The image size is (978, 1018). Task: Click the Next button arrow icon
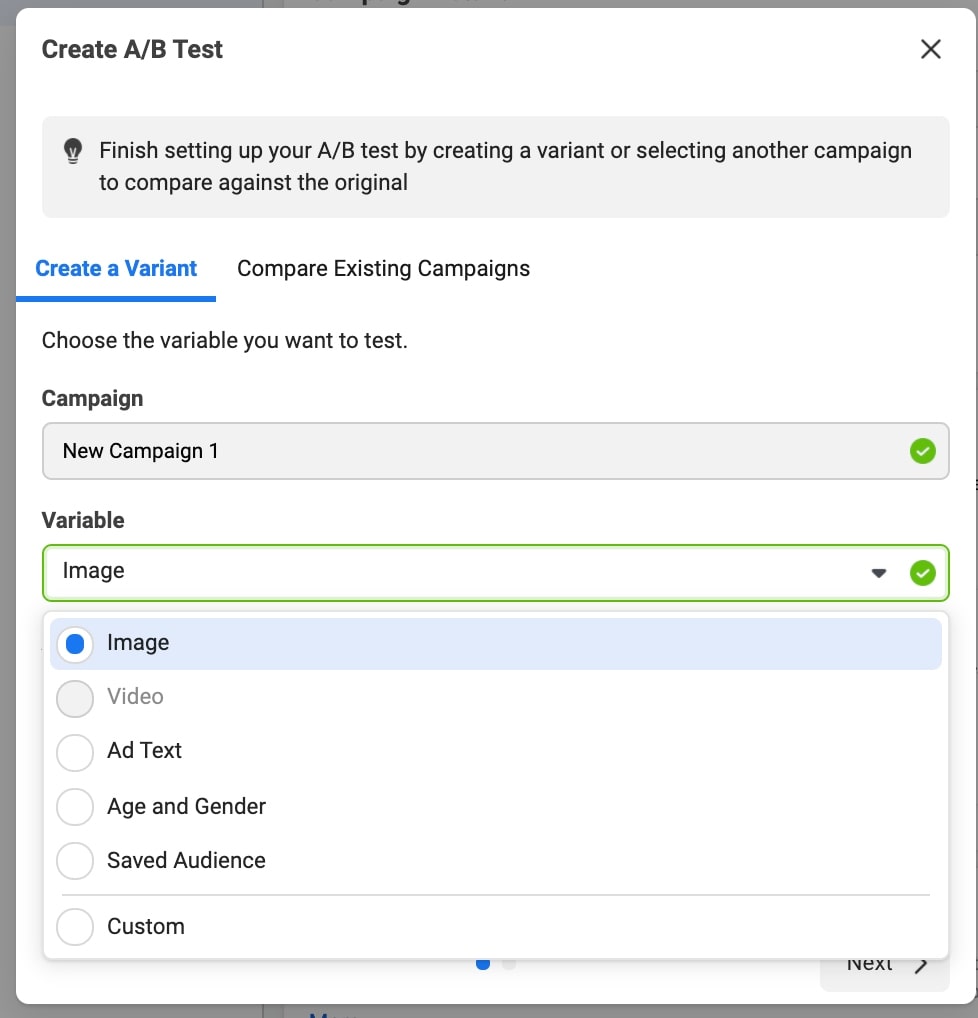click(921, 965)
